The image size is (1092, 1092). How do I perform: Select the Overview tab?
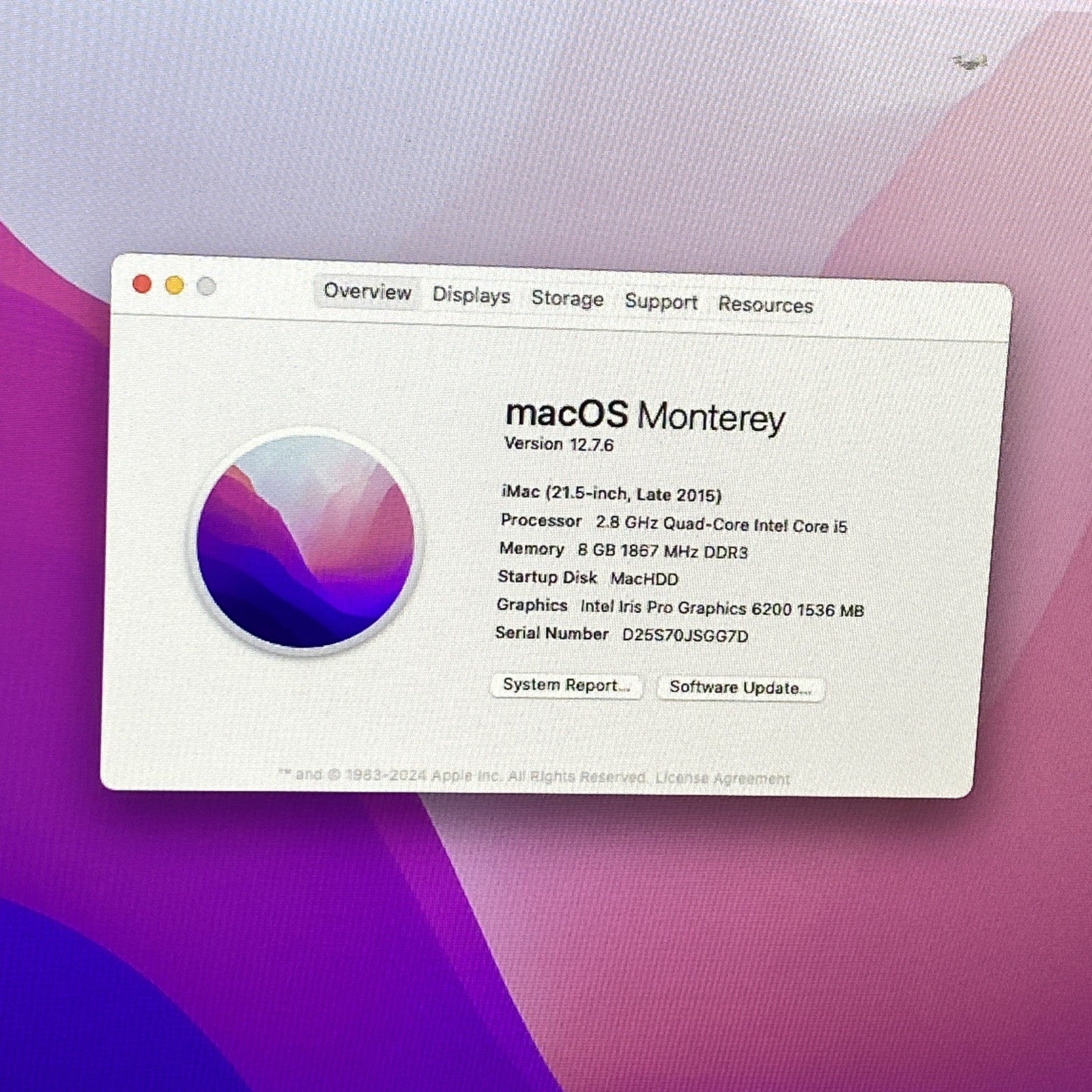click(x=367, y=292)
